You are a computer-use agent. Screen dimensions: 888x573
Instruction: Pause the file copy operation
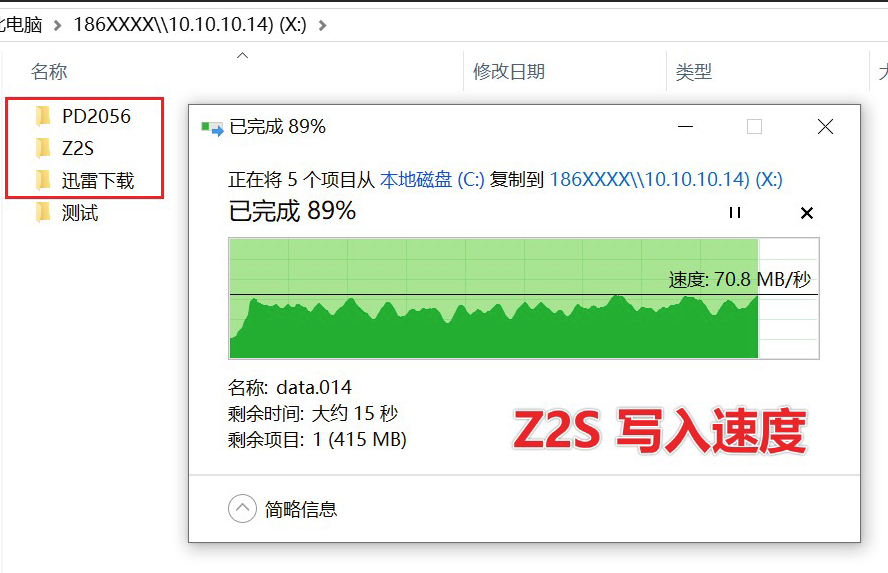tap(735, 213)
